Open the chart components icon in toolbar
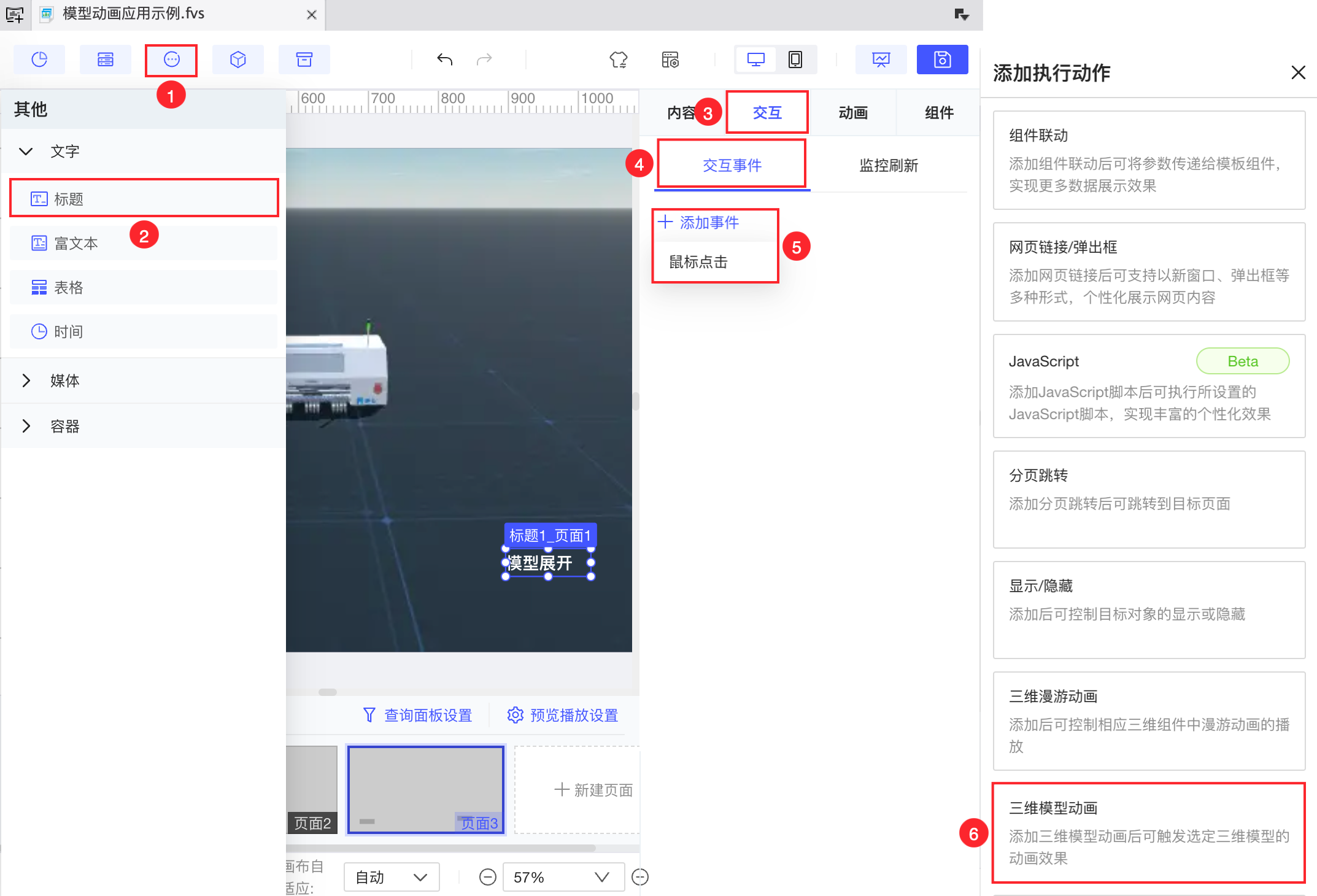The image size is (1317, 896). tap(39, 60)
